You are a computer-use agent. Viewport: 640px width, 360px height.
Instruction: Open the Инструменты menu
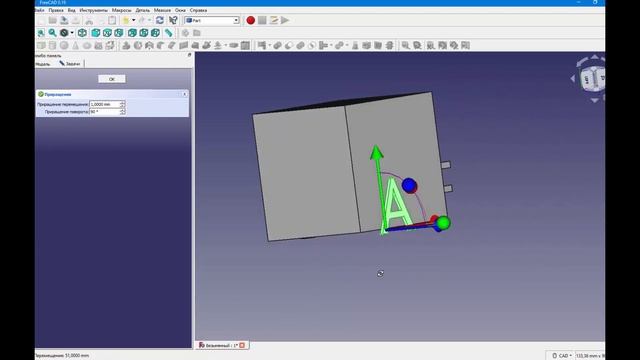[93, 10]
